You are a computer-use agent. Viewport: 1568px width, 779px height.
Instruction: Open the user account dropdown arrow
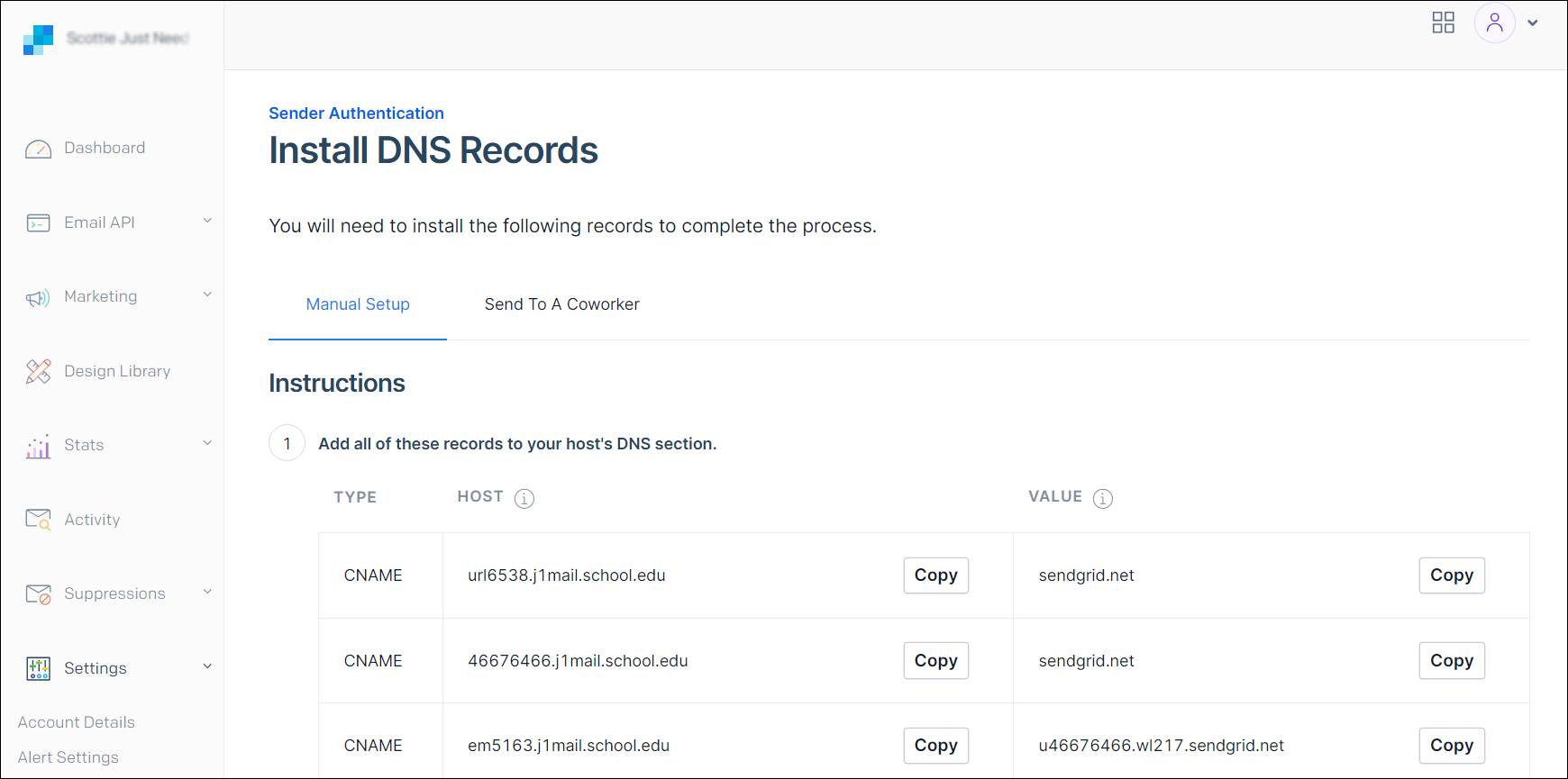pyautogui.click(x=1532, y=23)
